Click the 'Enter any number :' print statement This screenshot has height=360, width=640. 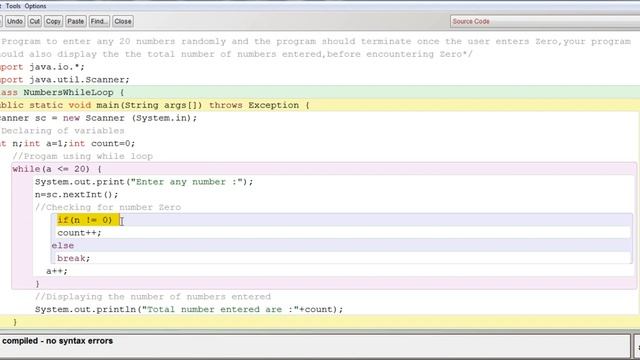(144, 182)
